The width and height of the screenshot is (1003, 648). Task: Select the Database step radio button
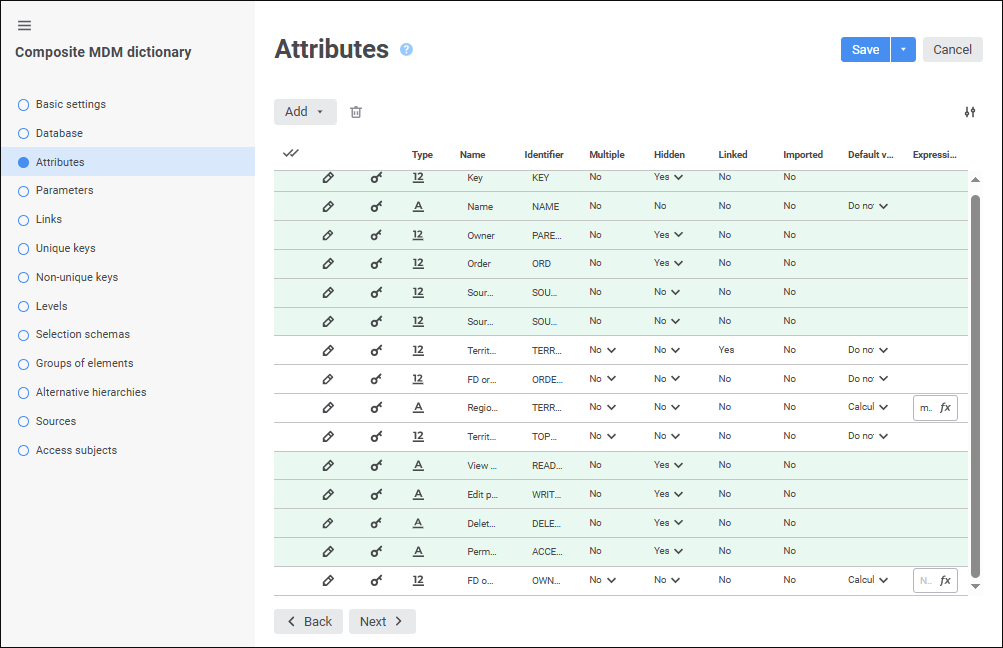click(x=23, y=133)
